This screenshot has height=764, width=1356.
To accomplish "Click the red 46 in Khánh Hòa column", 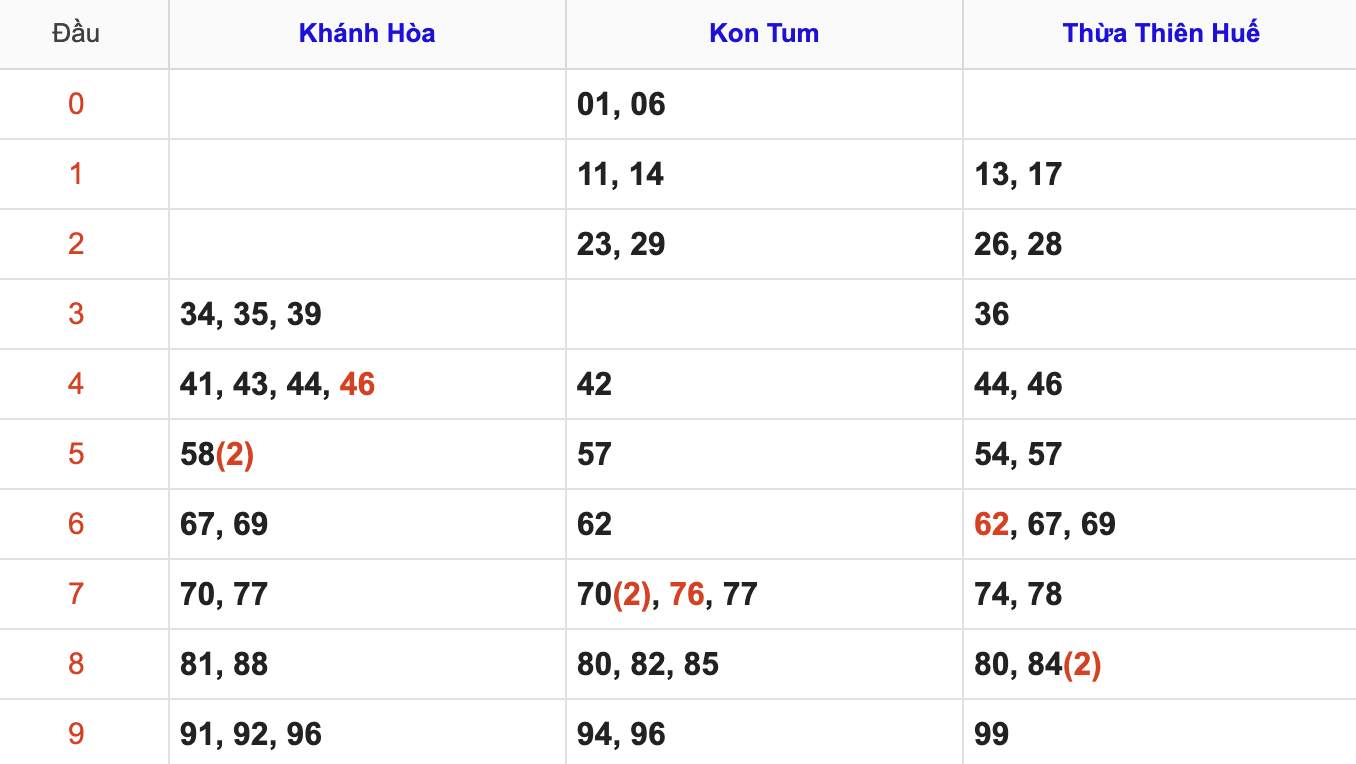I will point(357,384).
